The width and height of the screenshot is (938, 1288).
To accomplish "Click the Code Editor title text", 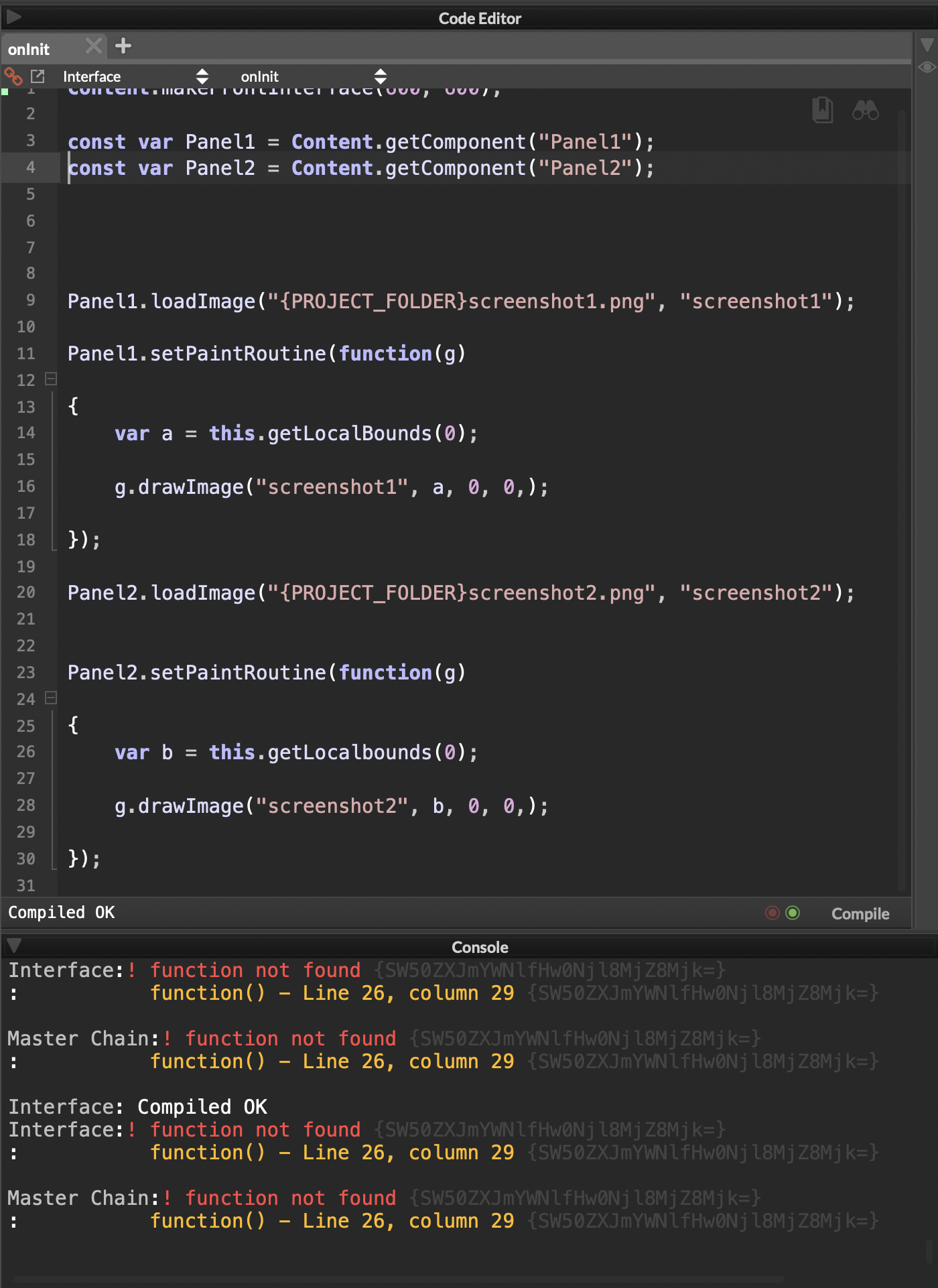I will click(x=480, y=18).
